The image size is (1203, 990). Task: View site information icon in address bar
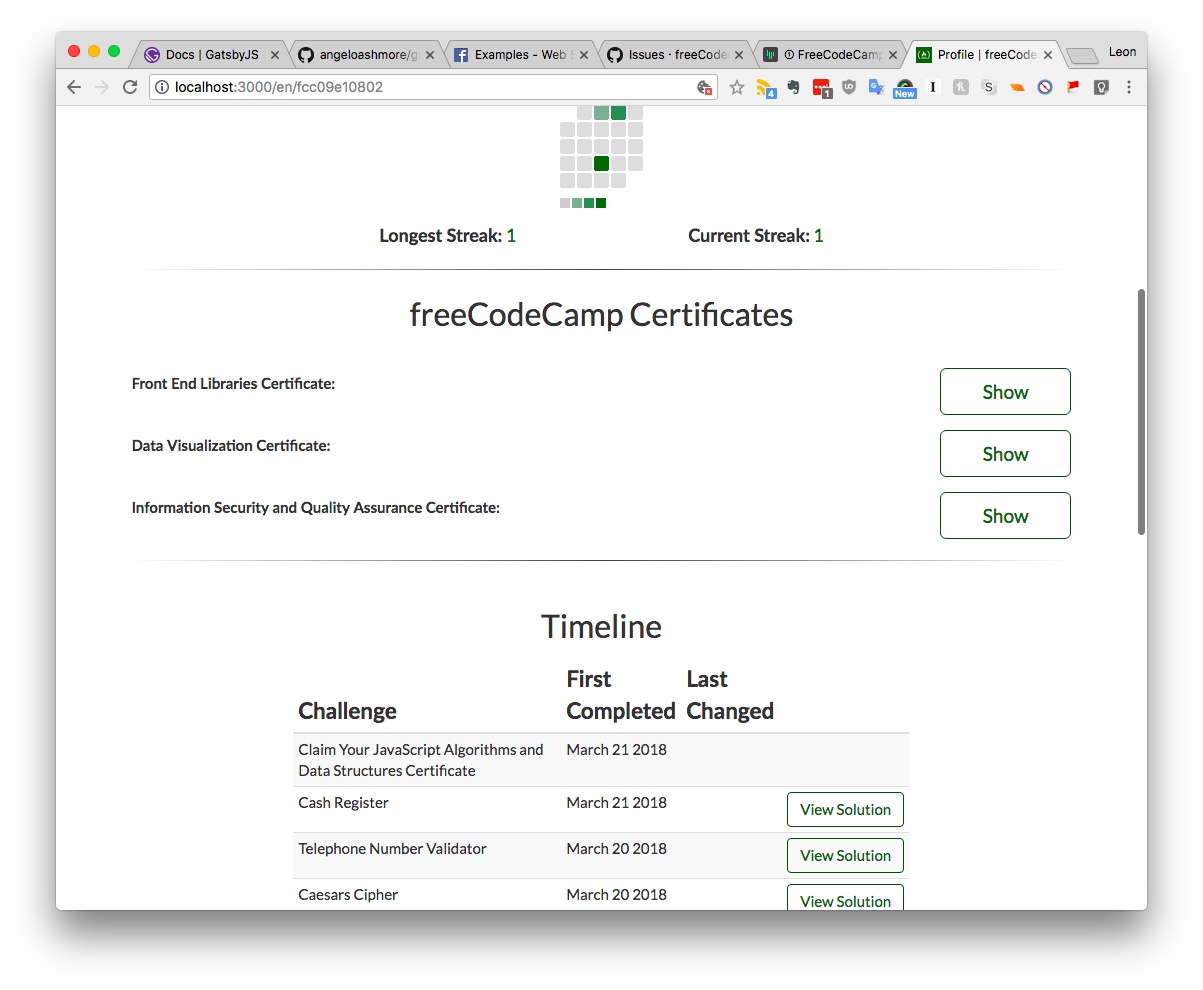162,87
